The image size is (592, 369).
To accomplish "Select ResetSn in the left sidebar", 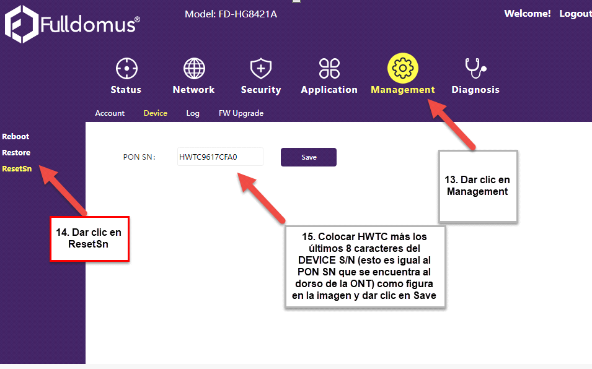I will click(x=17, y=169).
